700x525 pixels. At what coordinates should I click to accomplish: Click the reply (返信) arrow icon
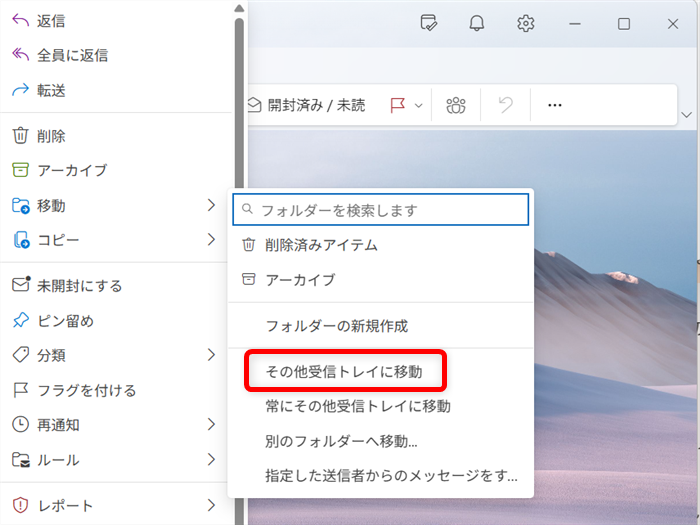pyautogui.click(x=20, y=20)
